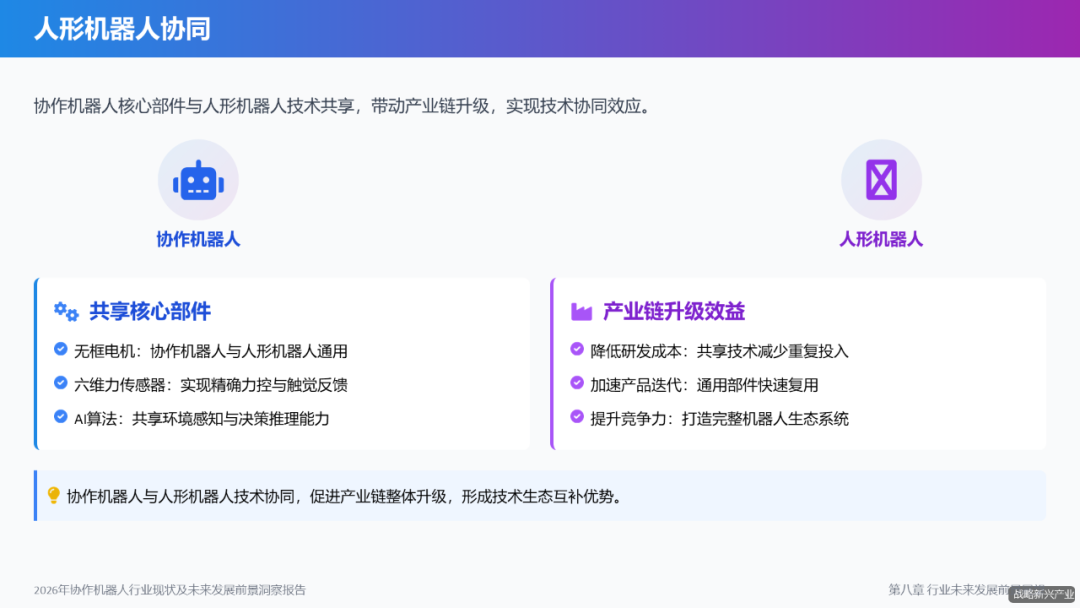Select the 人形机器人 humanoid robot icon

(x=881, y=179)
